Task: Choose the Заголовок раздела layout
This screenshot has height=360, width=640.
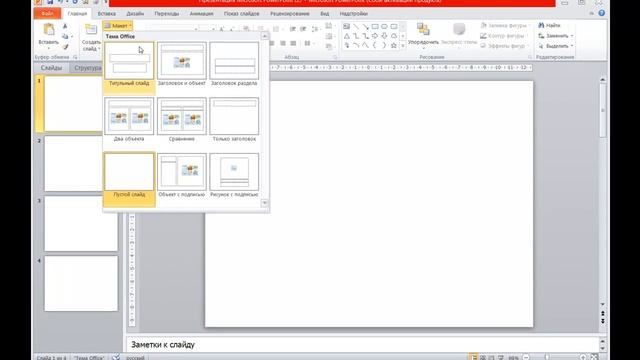Action: 234,64
